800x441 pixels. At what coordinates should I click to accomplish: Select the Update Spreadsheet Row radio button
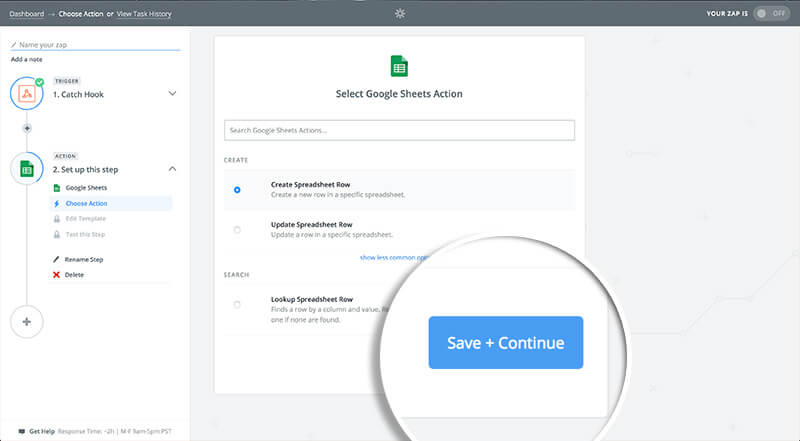[x=237, y=230]
